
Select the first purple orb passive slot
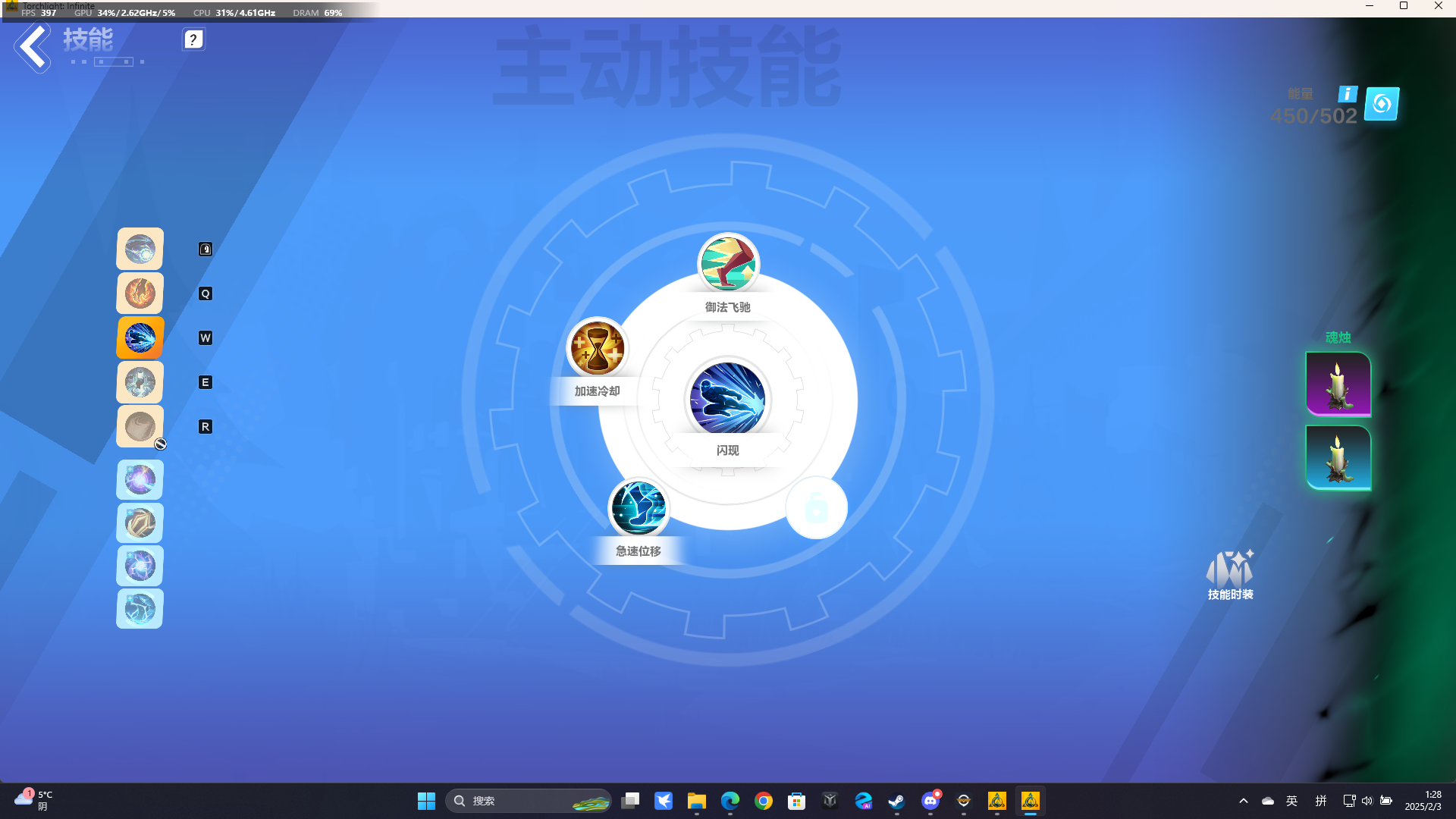pos(140,480)
